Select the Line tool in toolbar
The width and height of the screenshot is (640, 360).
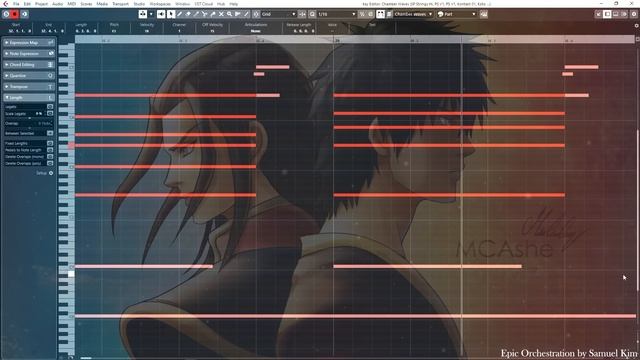click(247, 14)
